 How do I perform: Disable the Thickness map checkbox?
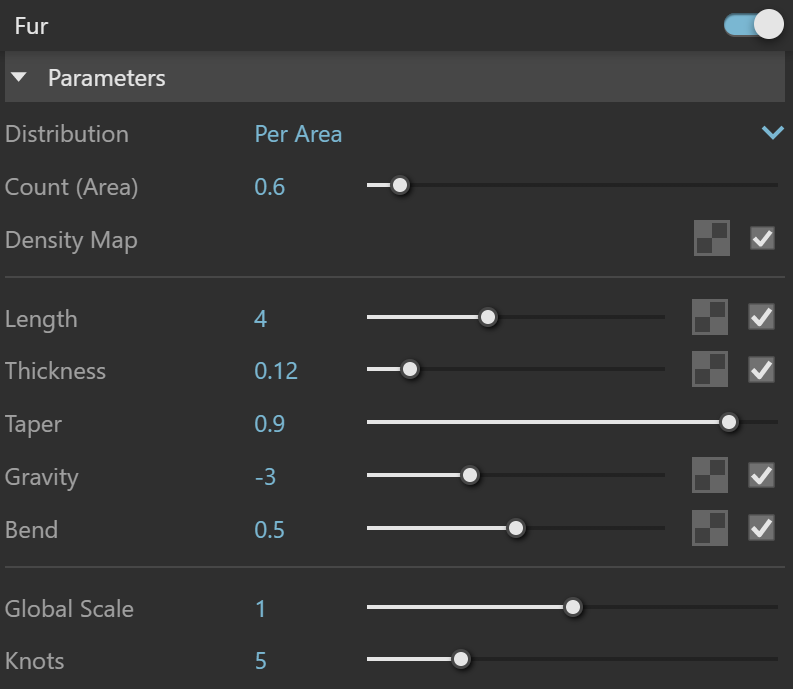click(x=761, y=369)
